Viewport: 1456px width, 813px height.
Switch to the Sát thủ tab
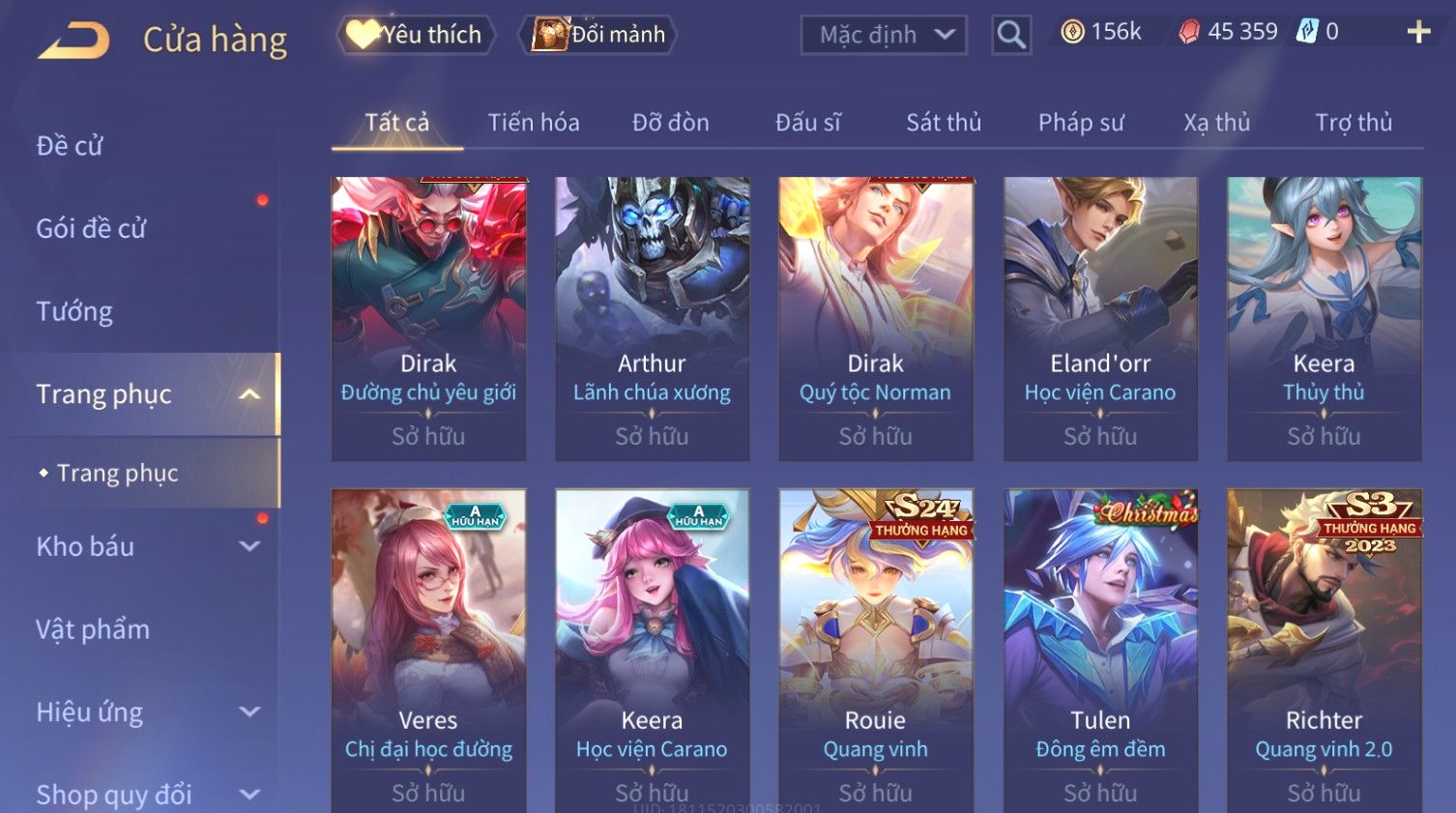943,123
